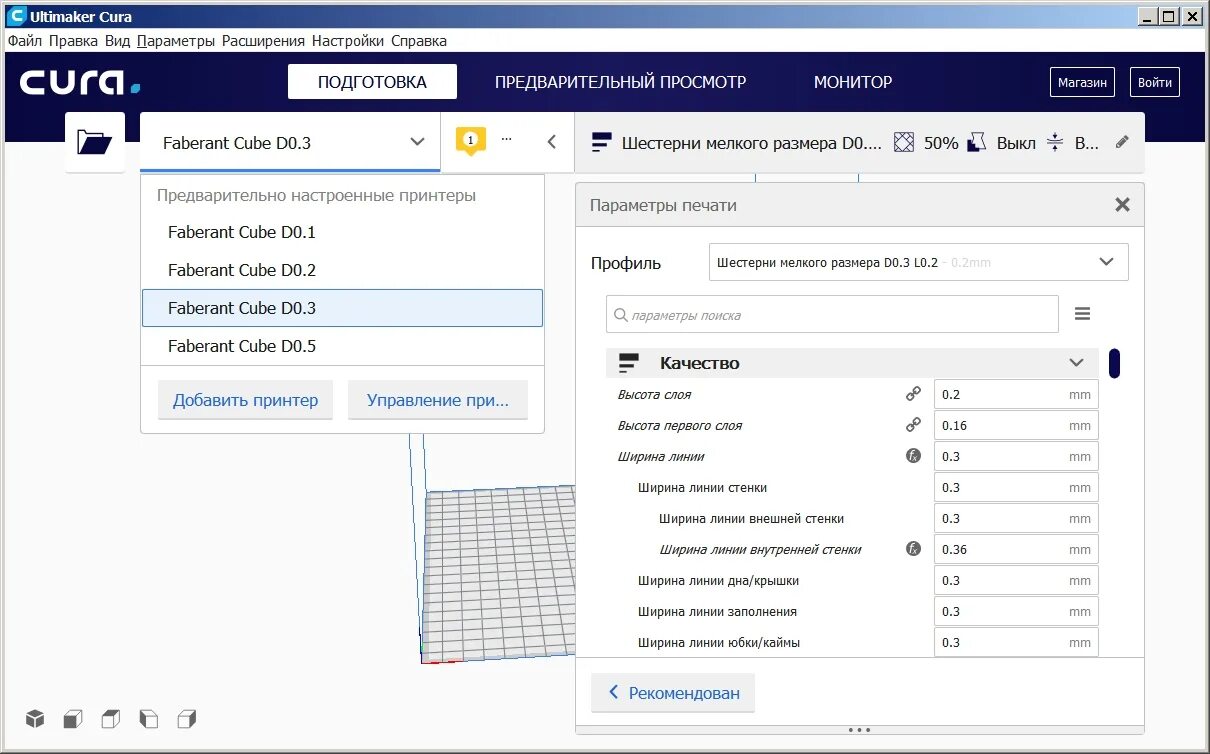Click Ширина линии заполнения value field
The height and width of the screenshot is (754, 1210).
1016,611
